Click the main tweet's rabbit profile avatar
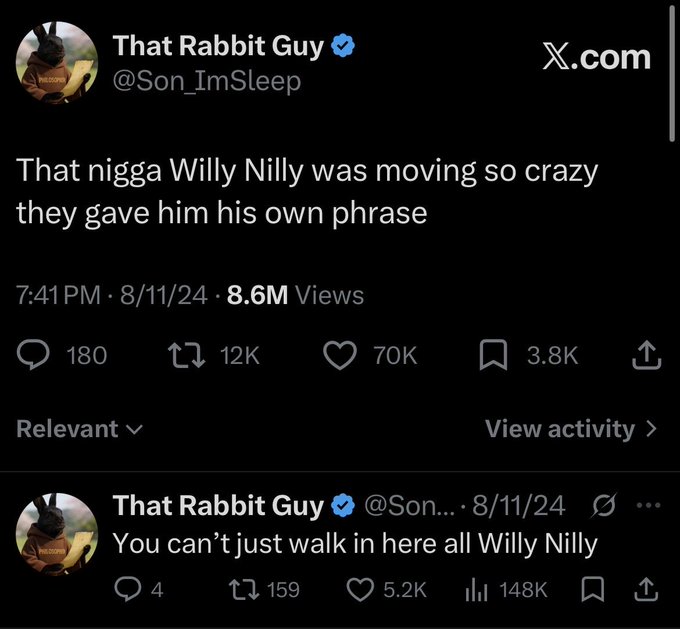The image size is (680, 629). coord(57,63)
